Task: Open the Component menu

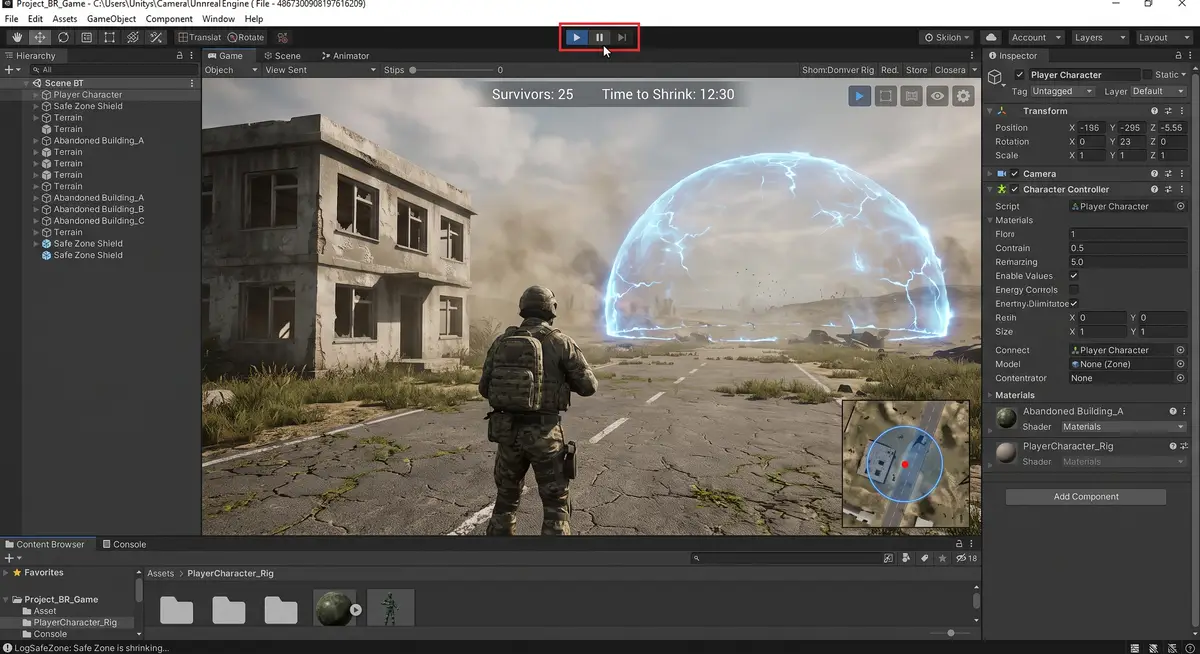Action: [x=169, y=19]
